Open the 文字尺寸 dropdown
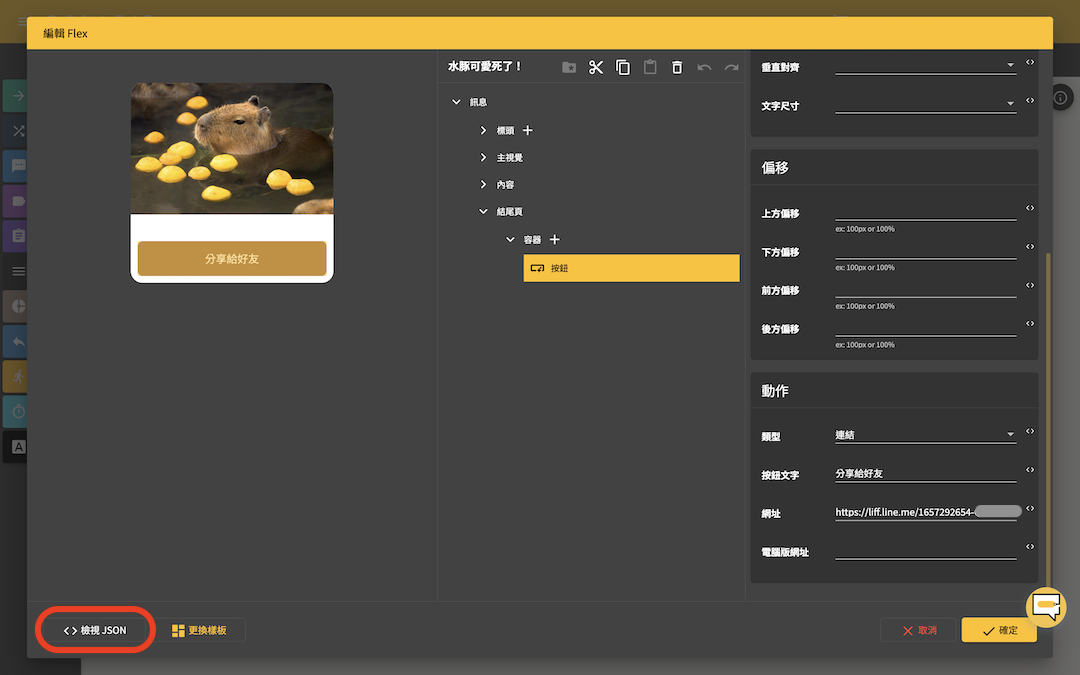This screenshot has height=675, width=1080. tap(925, 104)
